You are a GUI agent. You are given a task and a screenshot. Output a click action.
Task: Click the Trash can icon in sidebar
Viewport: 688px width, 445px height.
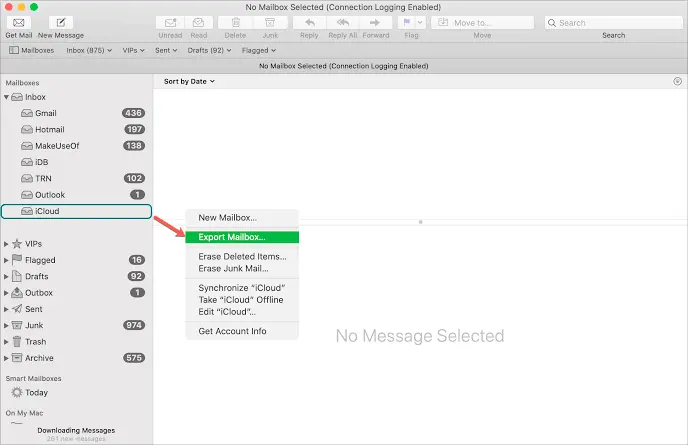point(17,341)
